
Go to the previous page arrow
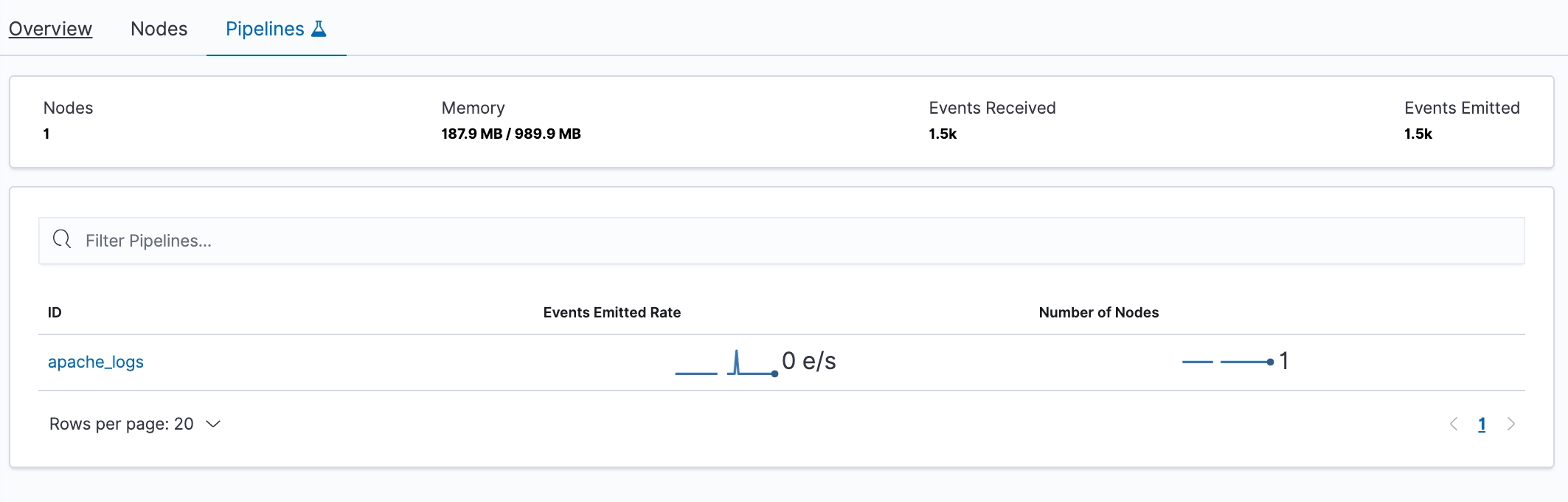coord(1454,424)
